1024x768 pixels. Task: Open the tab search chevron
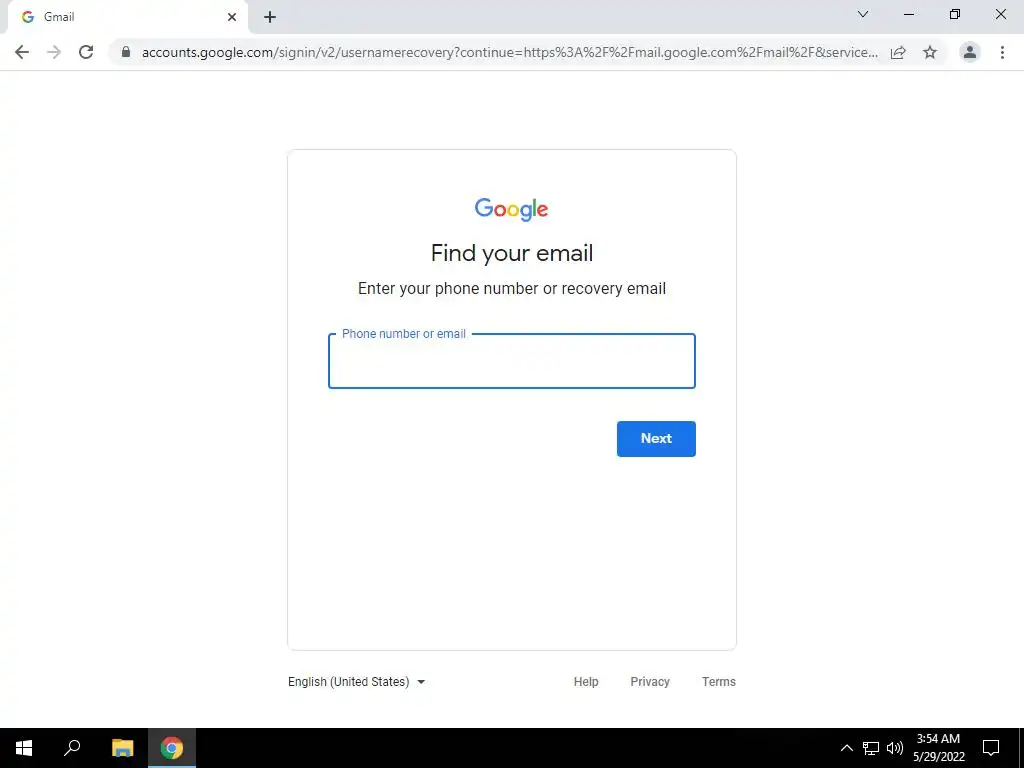(x=863, y=14)
